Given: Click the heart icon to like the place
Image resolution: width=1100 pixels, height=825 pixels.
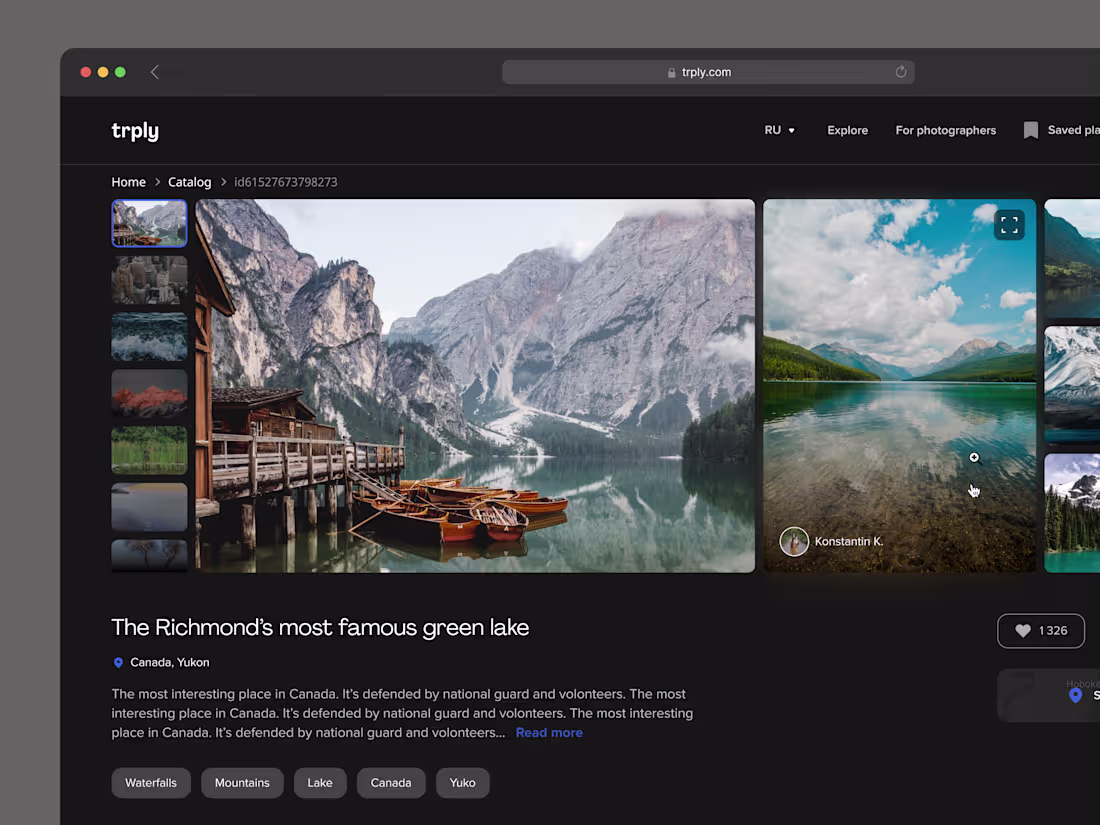Looking at the screenshot, I should click(x=1022, y=630).
